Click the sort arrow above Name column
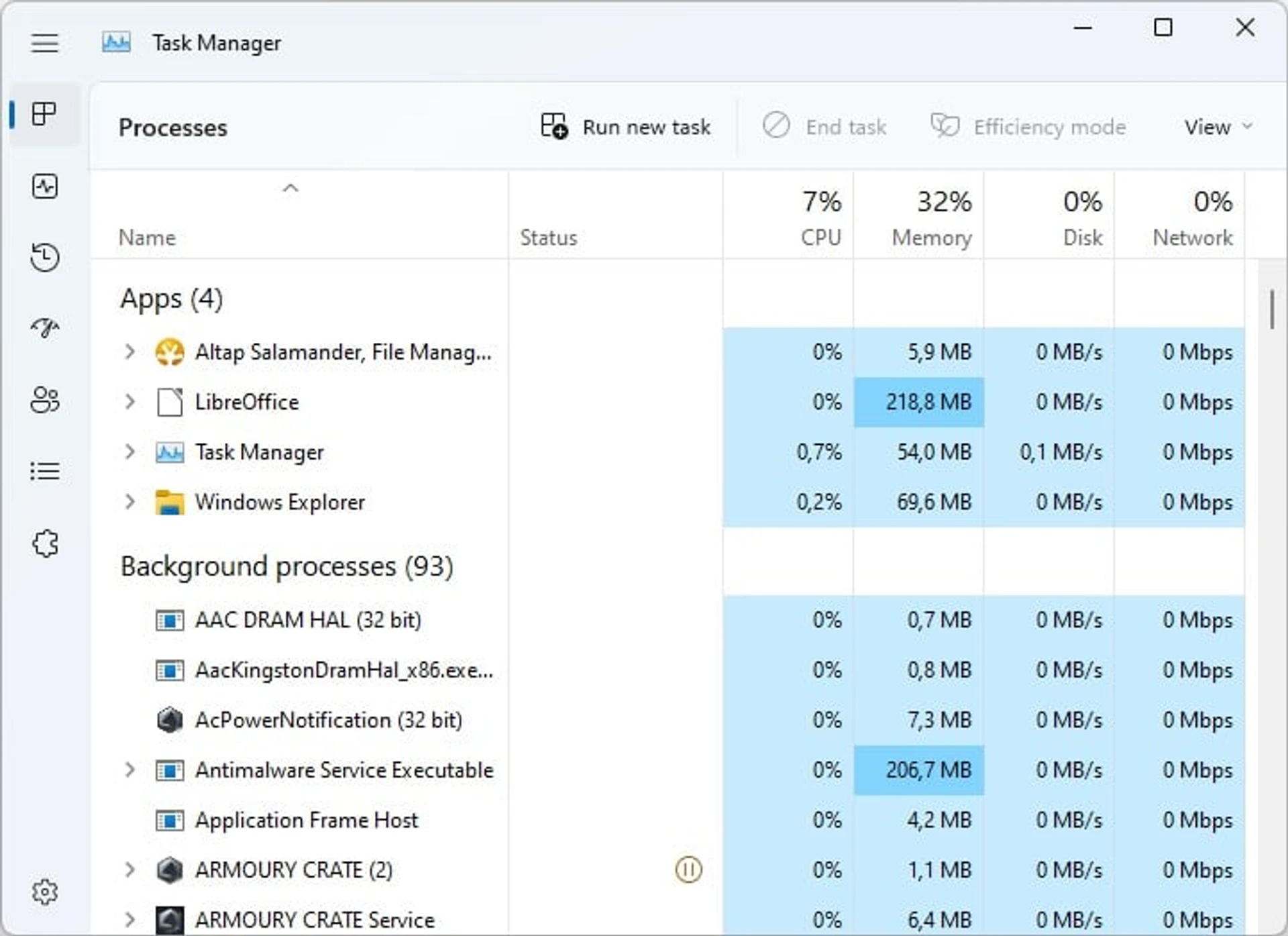 pyautogui.click(x=290, y=188)
